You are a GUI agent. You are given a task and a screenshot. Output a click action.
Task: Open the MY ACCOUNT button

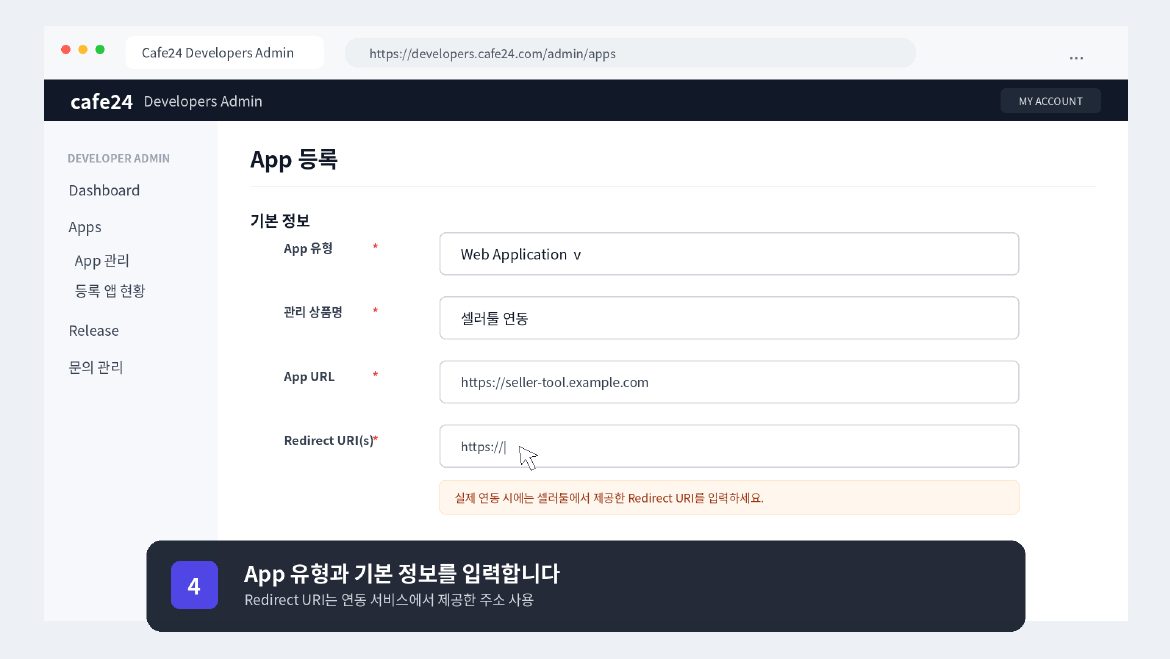(1050, 101)
